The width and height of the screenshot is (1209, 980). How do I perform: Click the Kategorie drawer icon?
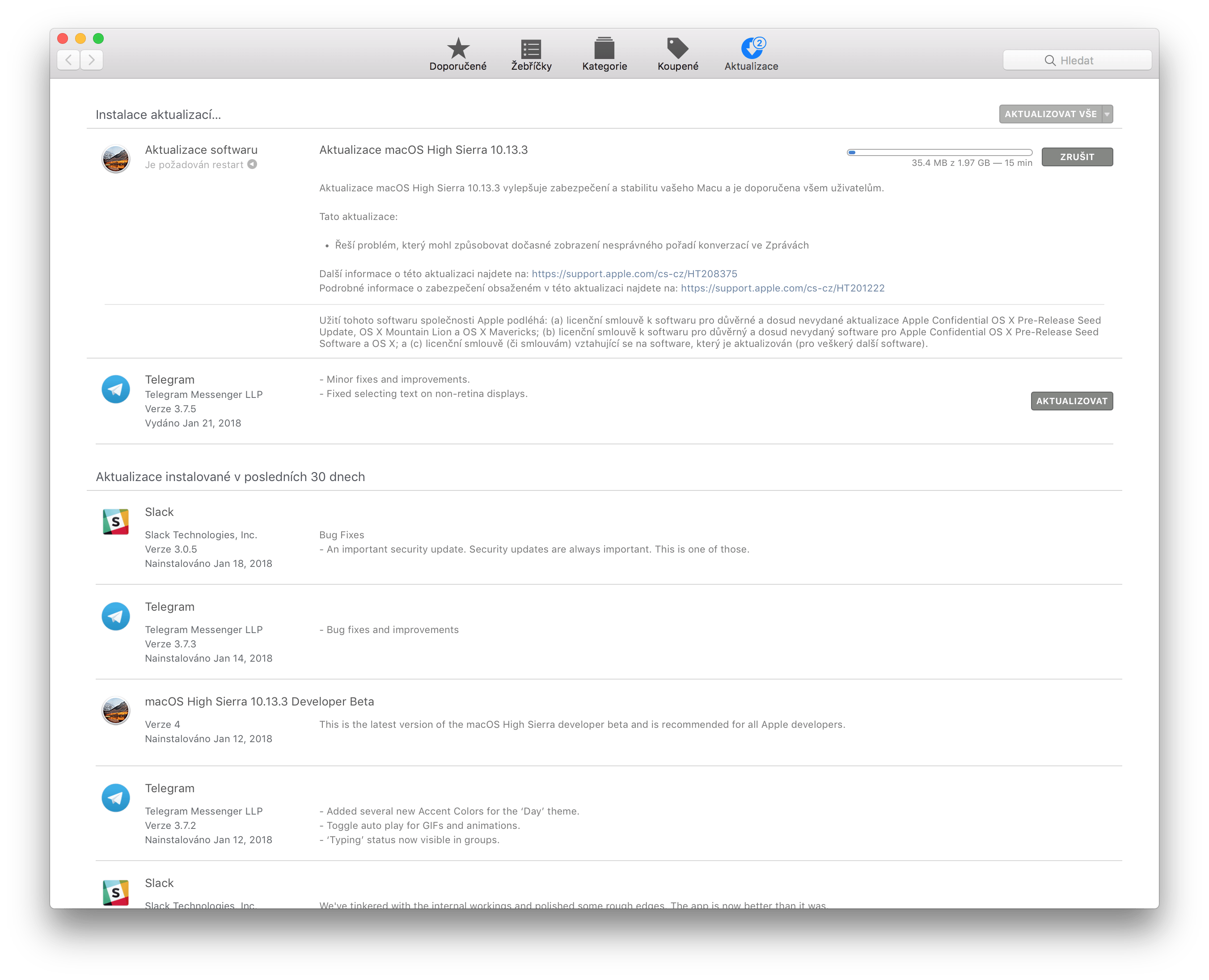[604, 48]
